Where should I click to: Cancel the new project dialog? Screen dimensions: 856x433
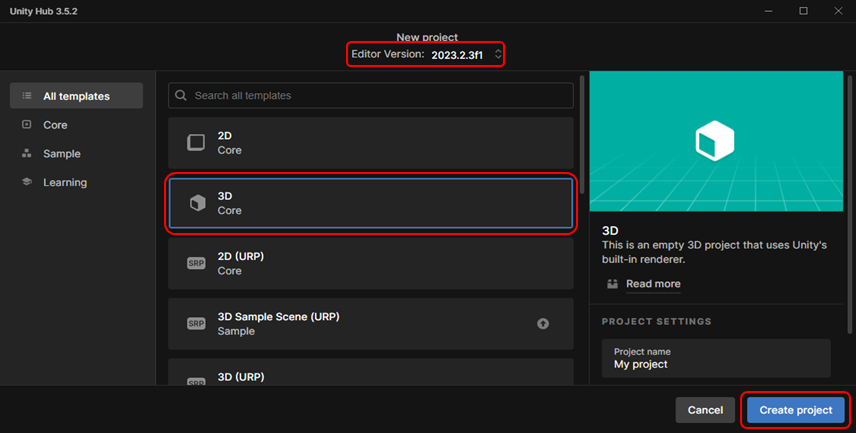click(705, 410)
